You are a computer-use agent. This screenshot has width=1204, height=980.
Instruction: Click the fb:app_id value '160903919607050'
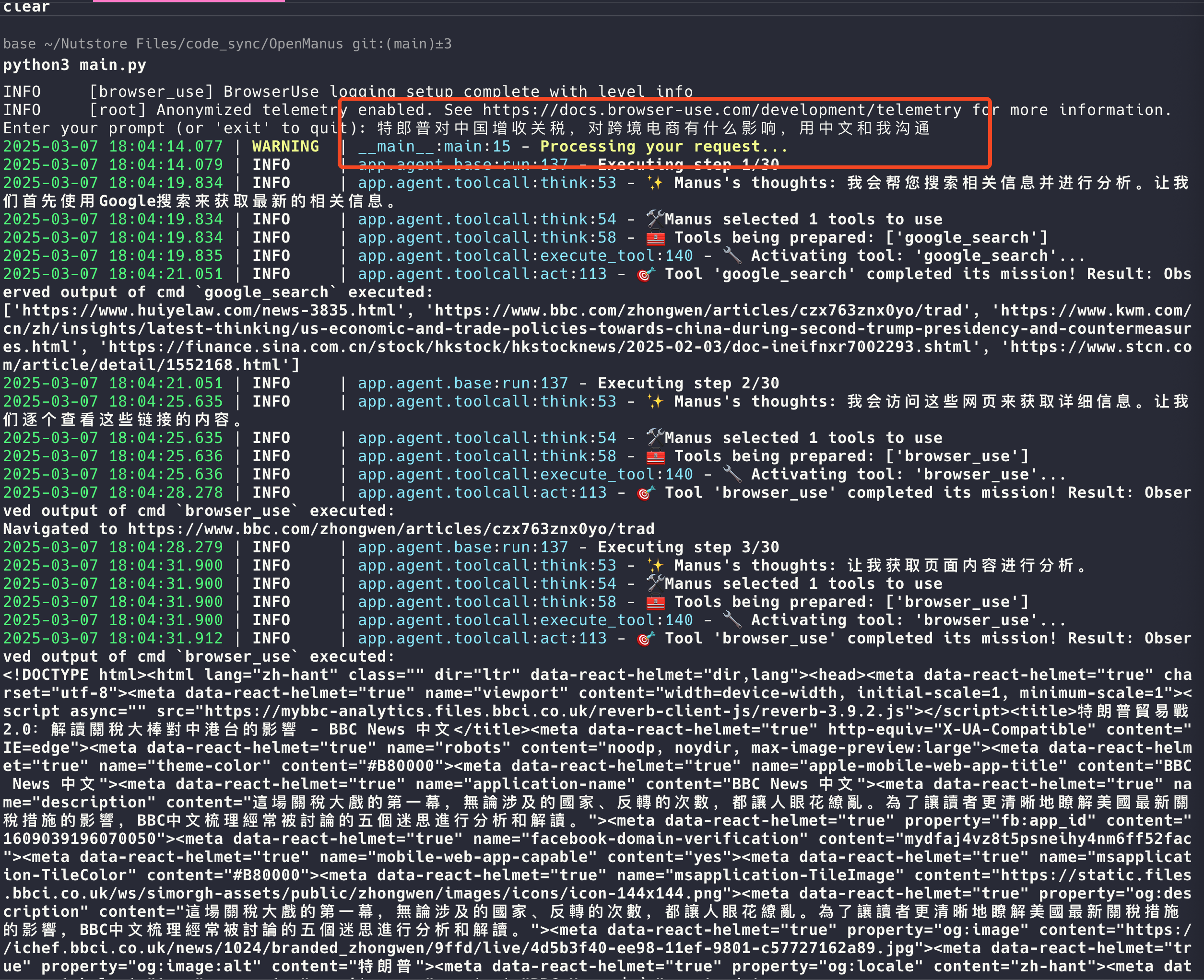pyautogui.click(x=80, y=839)
